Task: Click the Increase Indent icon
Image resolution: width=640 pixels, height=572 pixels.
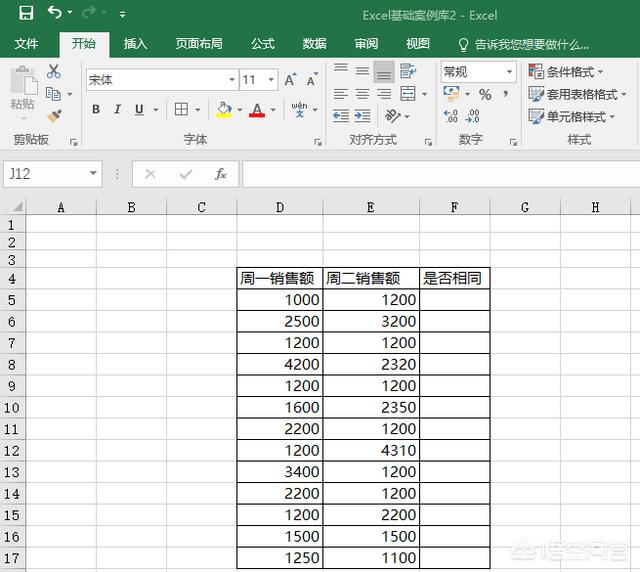Action: (362, 116)
